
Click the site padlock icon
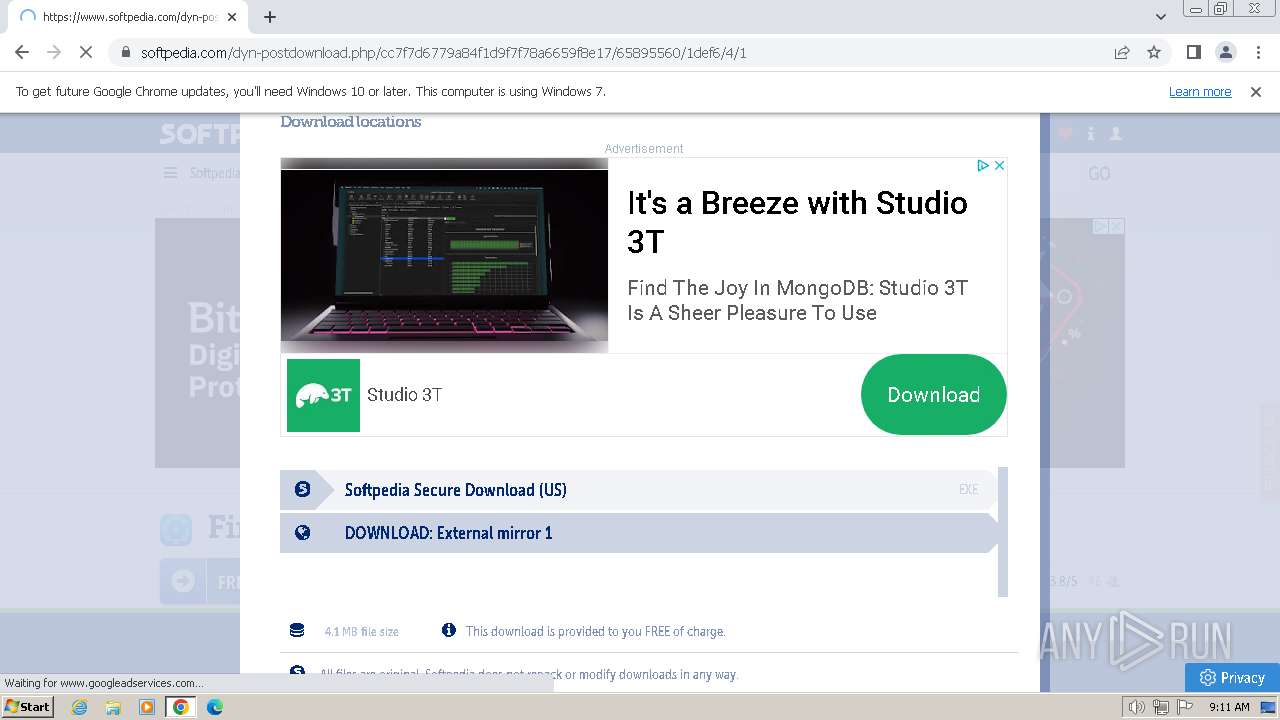coord(125,53)
